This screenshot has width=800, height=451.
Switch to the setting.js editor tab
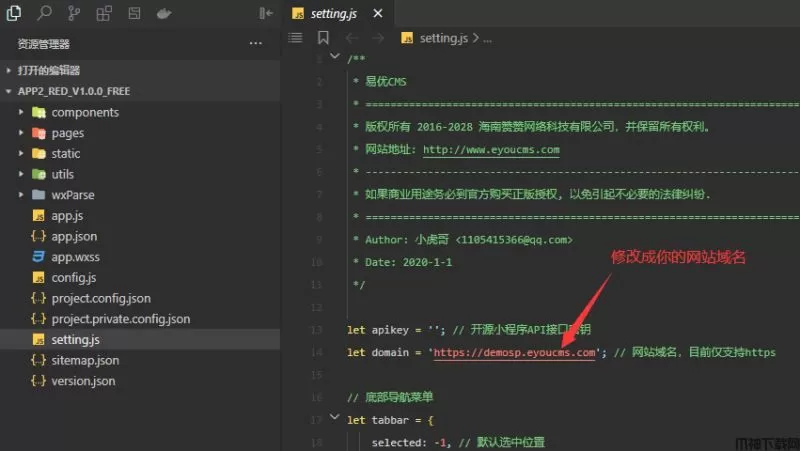pos(335,13)
